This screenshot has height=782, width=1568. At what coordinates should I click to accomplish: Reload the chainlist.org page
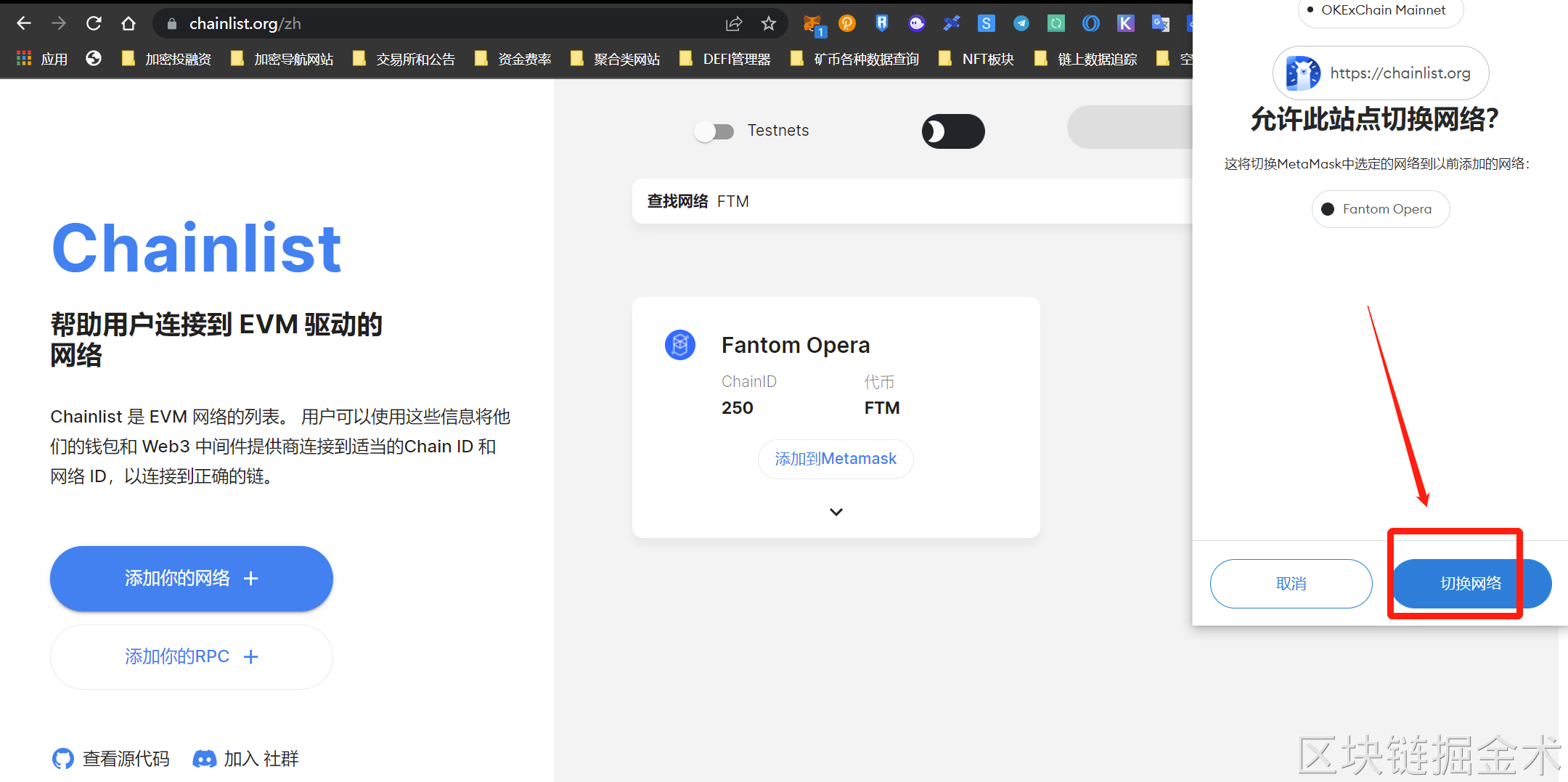pos(94,24)
